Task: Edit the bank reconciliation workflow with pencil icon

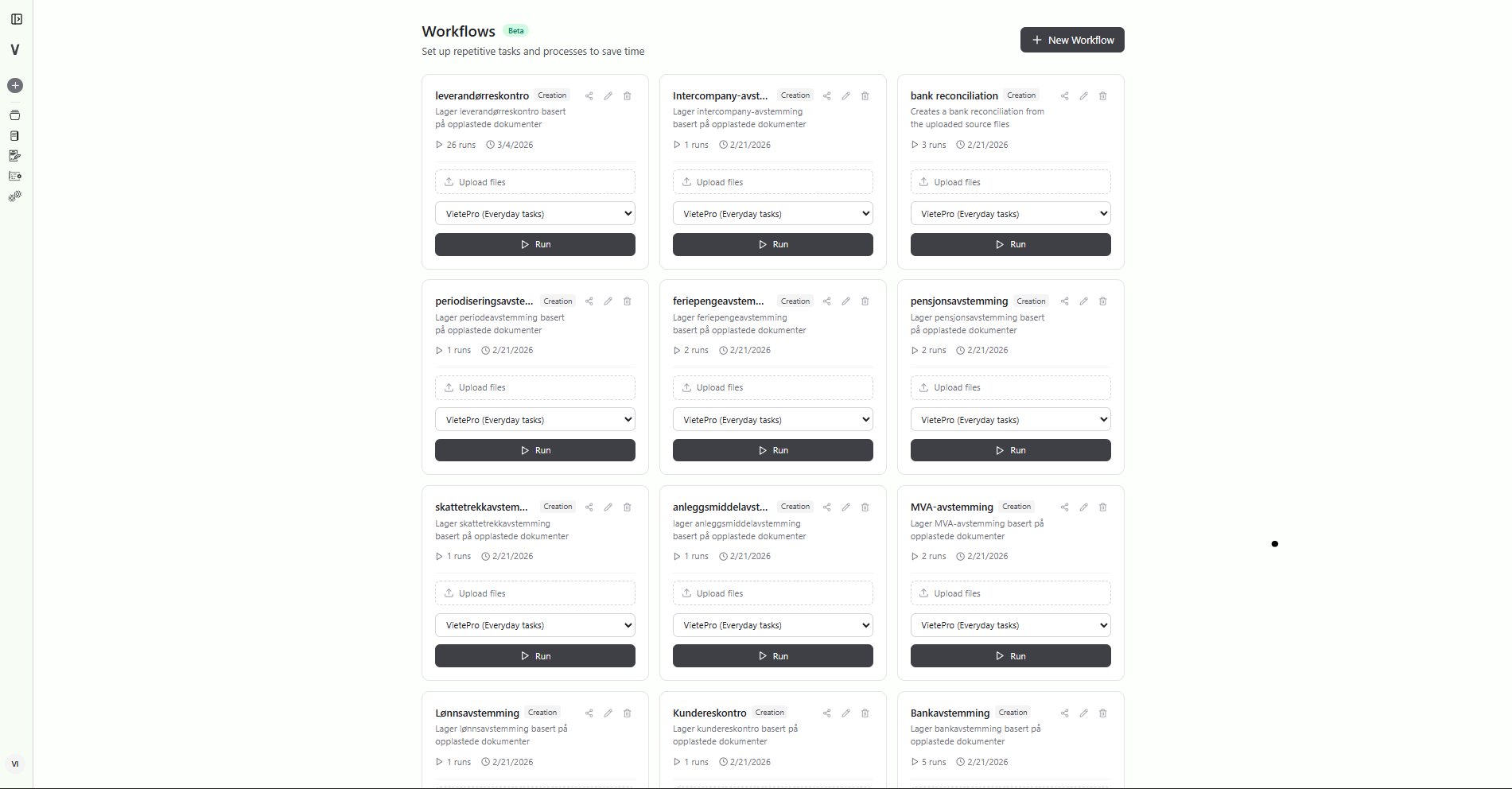Action: [1083, 95]
